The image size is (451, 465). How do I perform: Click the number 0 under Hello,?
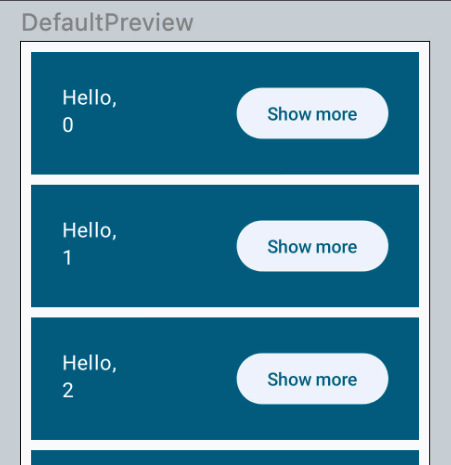(x=68, y=125)
